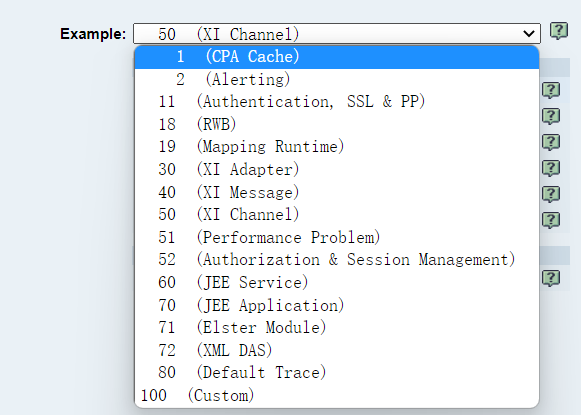Choose 70 (JEE Application)

tap(337, 305)
